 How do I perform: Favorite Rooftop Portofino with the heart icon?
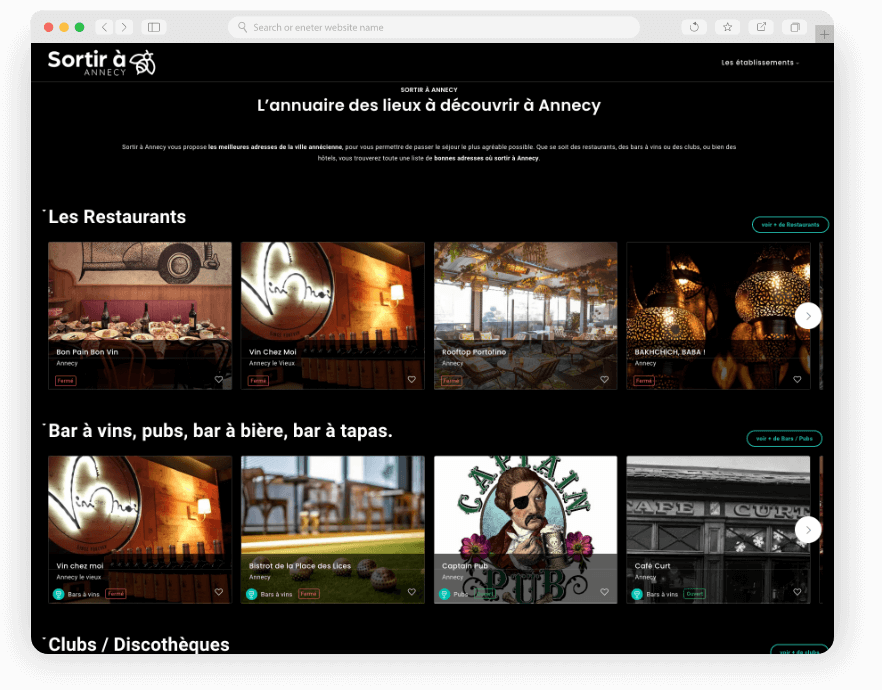pos(604,380)
